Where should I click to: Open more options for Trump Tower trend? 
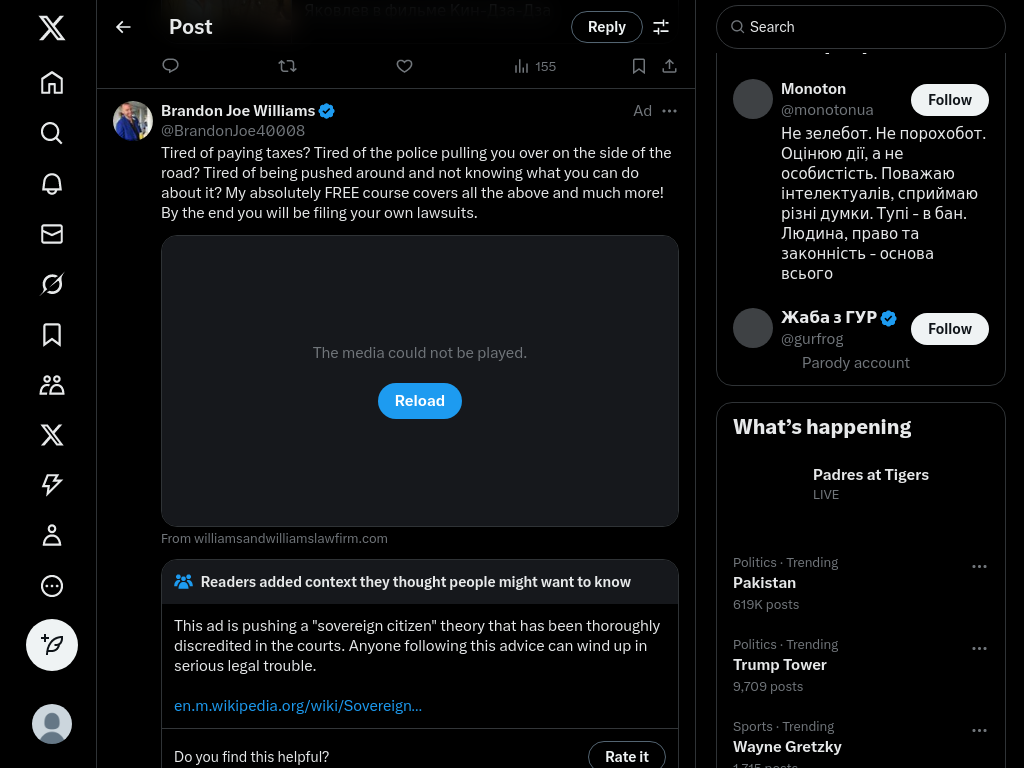tap(979, 649)
